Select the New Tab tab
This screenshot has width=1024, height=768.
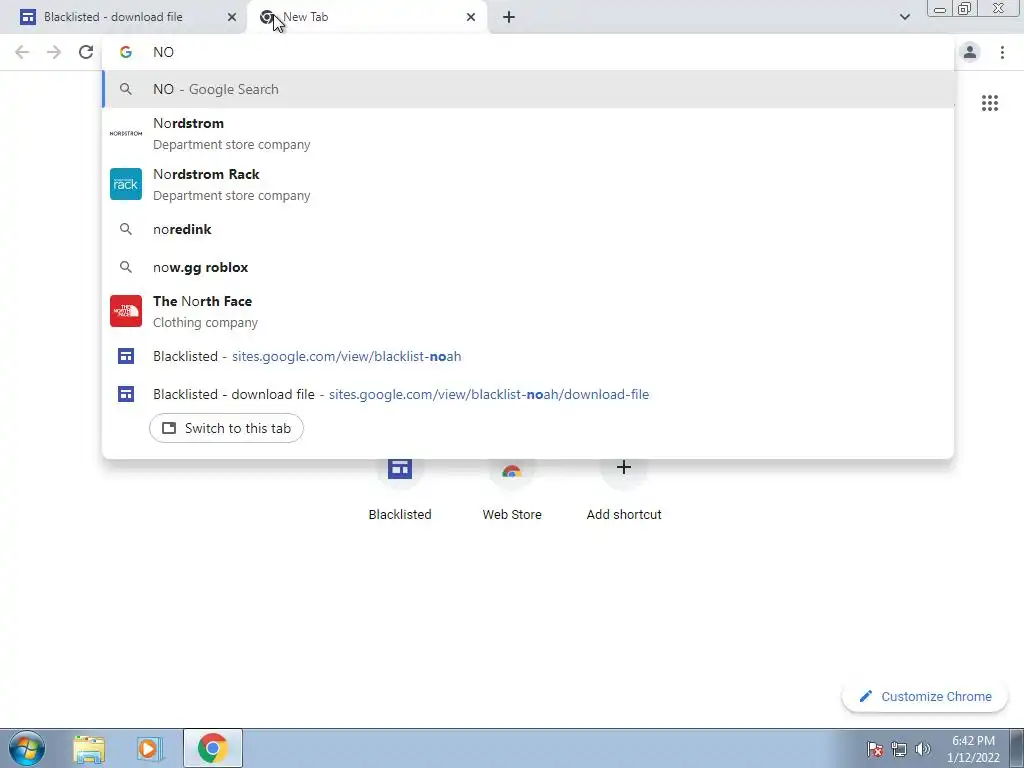click(x=367, y=17)
